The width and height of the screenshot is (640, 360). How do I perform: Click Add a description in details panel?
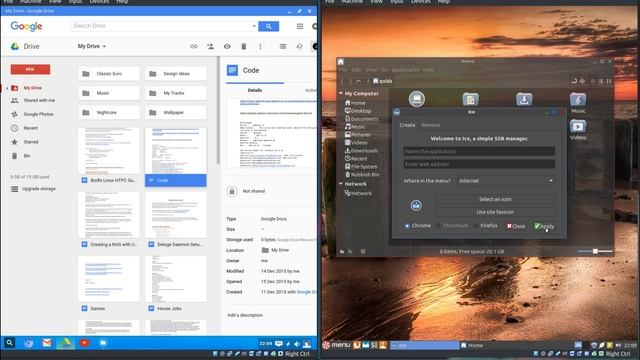[245, 315]
